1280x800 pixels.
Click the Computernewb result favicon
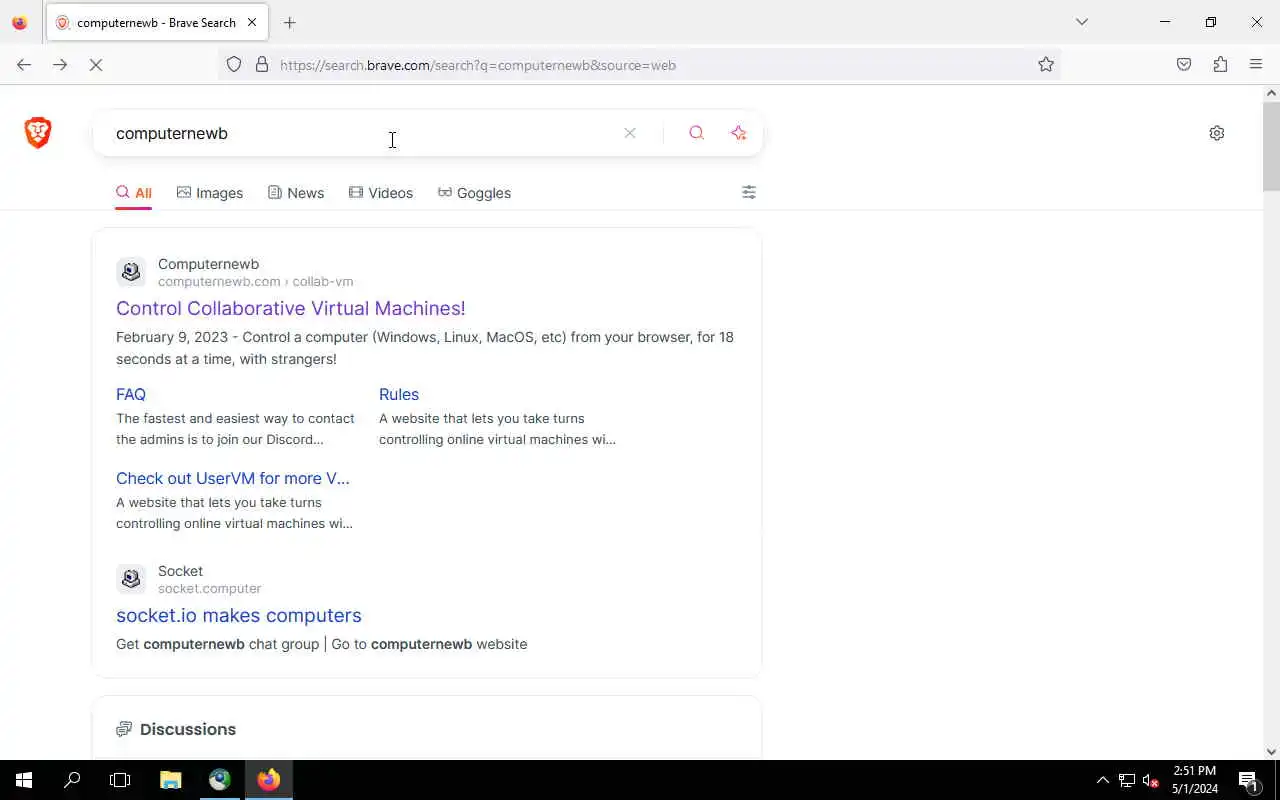point(131,272)
